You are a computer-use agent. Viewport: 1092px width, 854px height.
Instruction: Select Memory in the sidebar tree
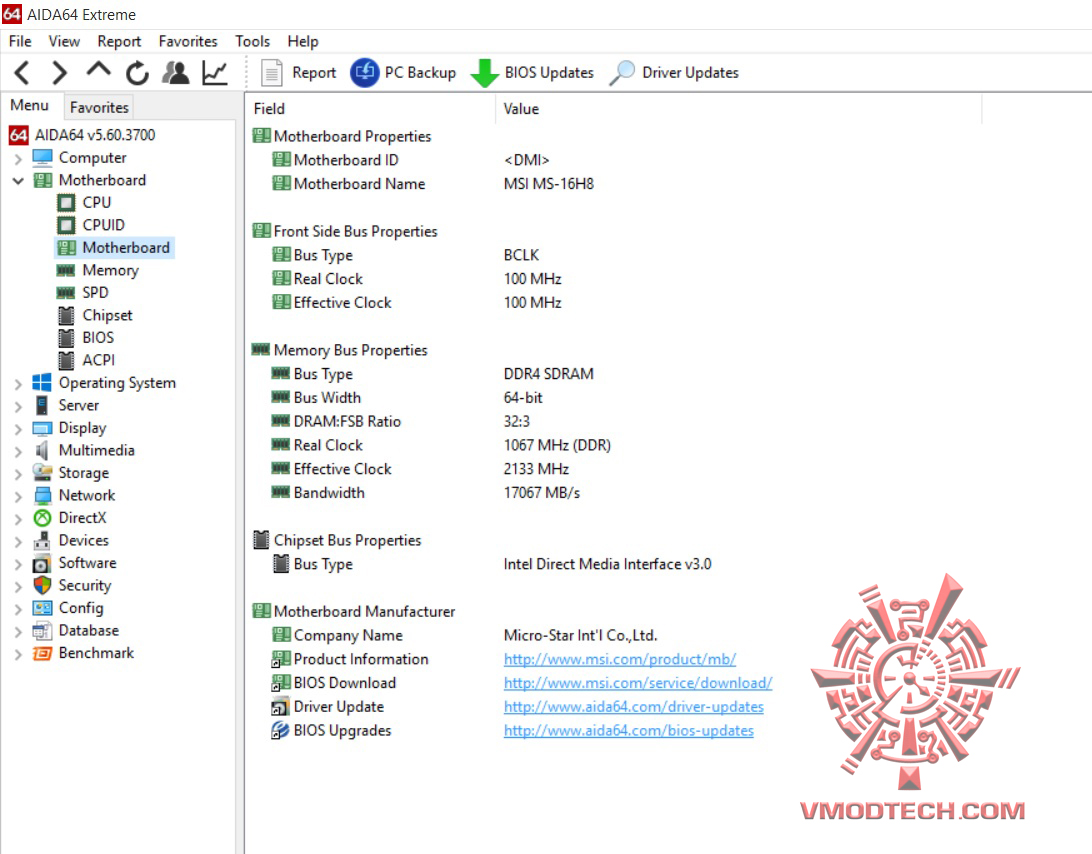click(x=108, y=270)
